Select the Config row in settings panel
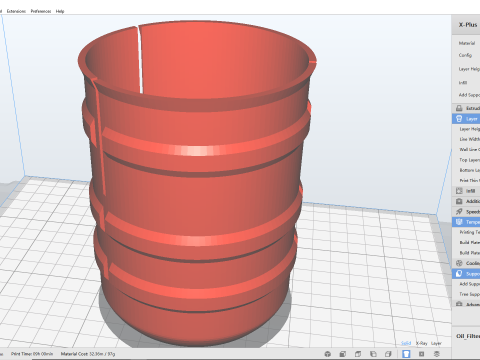 coord(465,55)
